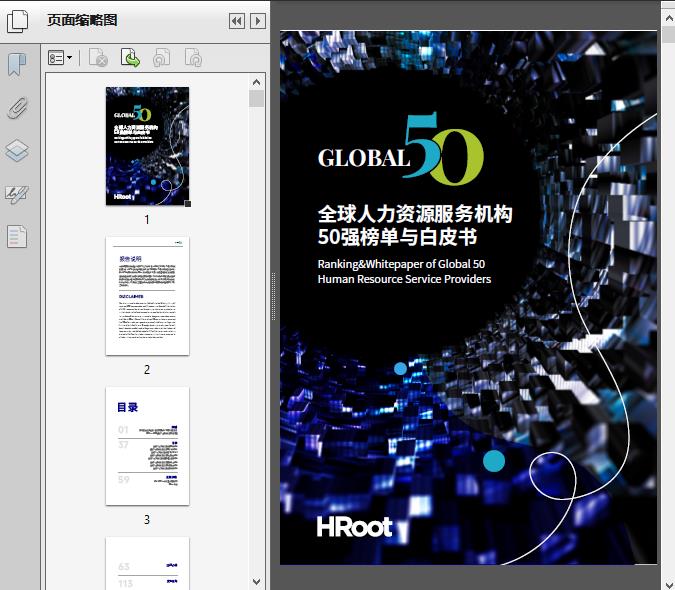Select the partially visible page 4 thumbnail

148,563
